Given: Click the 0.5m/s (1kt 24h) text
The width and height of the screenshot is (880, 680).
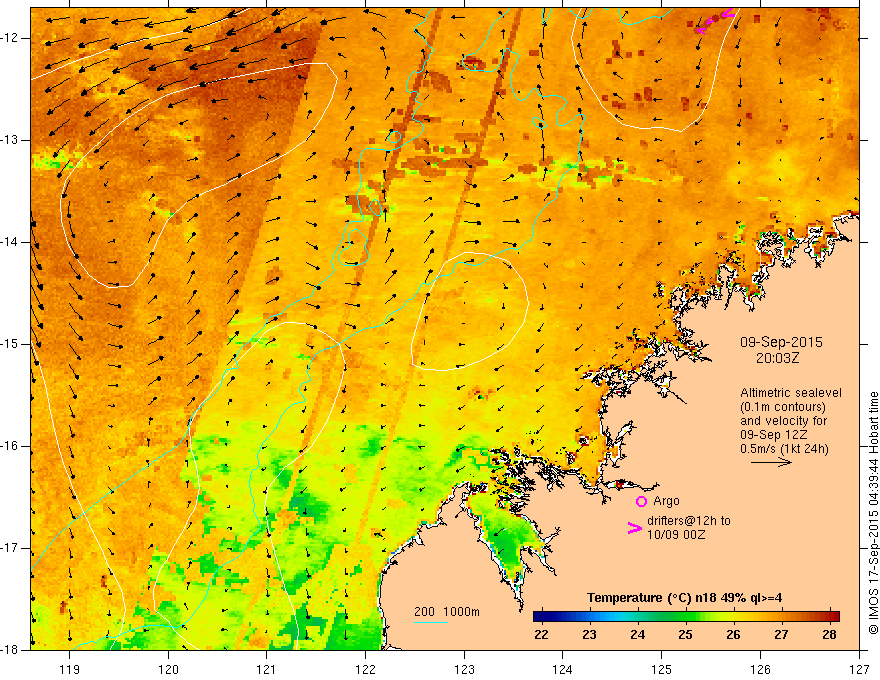Looking at the screenshot, I should [784, 449].
